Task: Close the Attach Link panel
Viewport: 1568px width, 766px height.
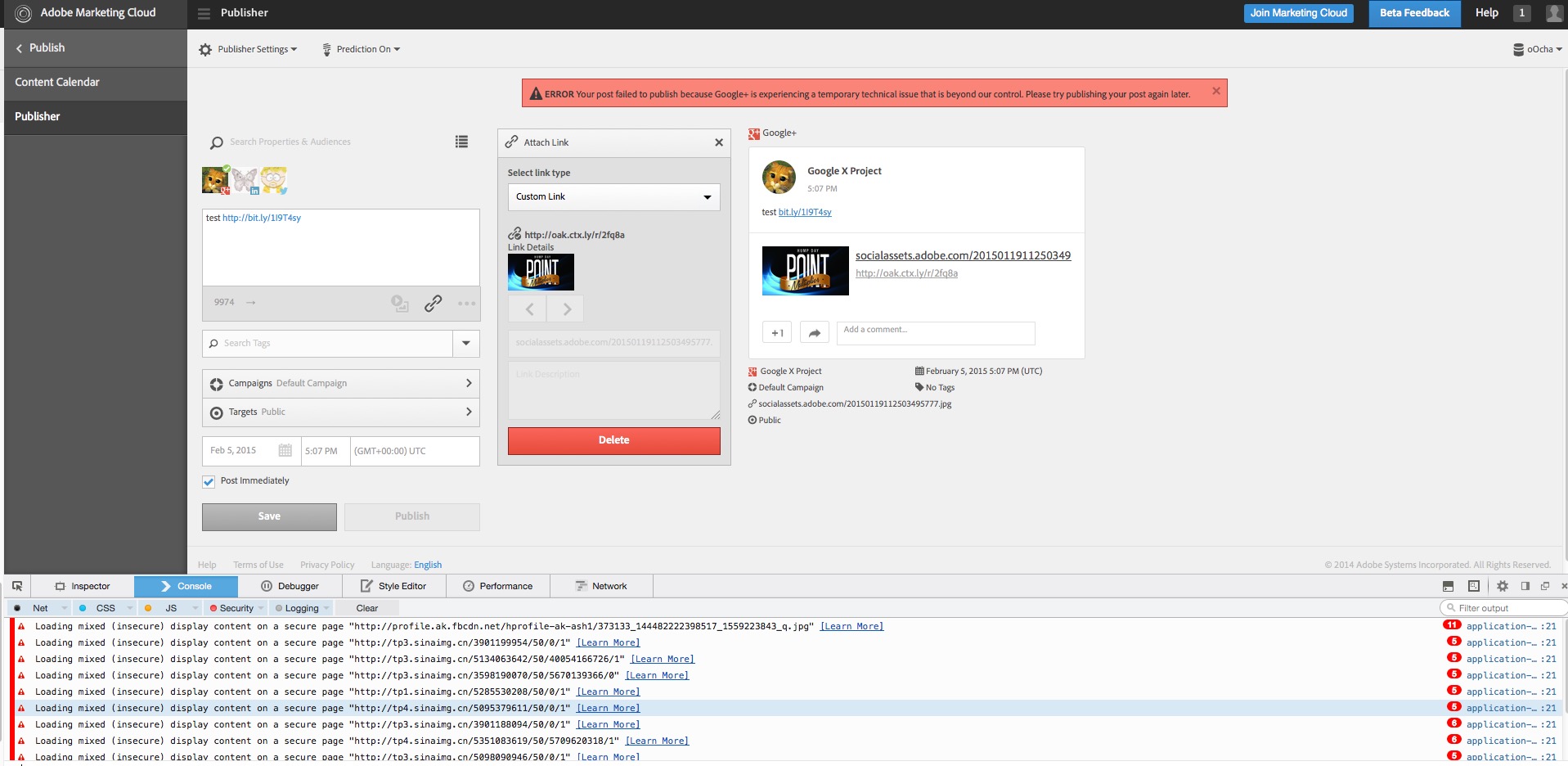Action: pyautogui.click(x=719, y=142)
